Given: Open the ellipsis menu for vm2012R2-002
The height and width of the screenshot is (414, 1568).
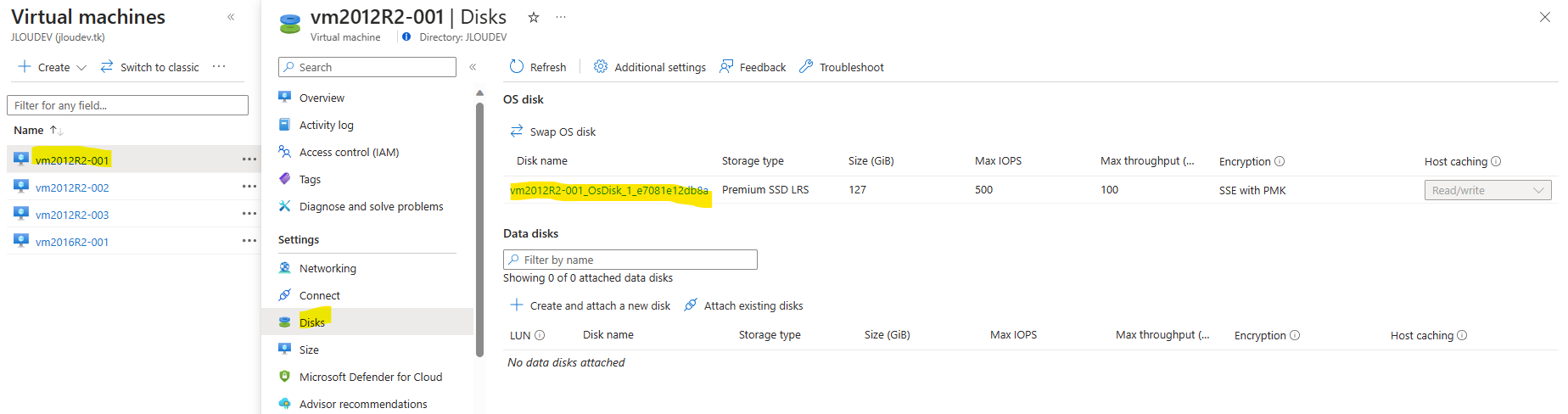Looking at the screenshot, I should 249,187.
